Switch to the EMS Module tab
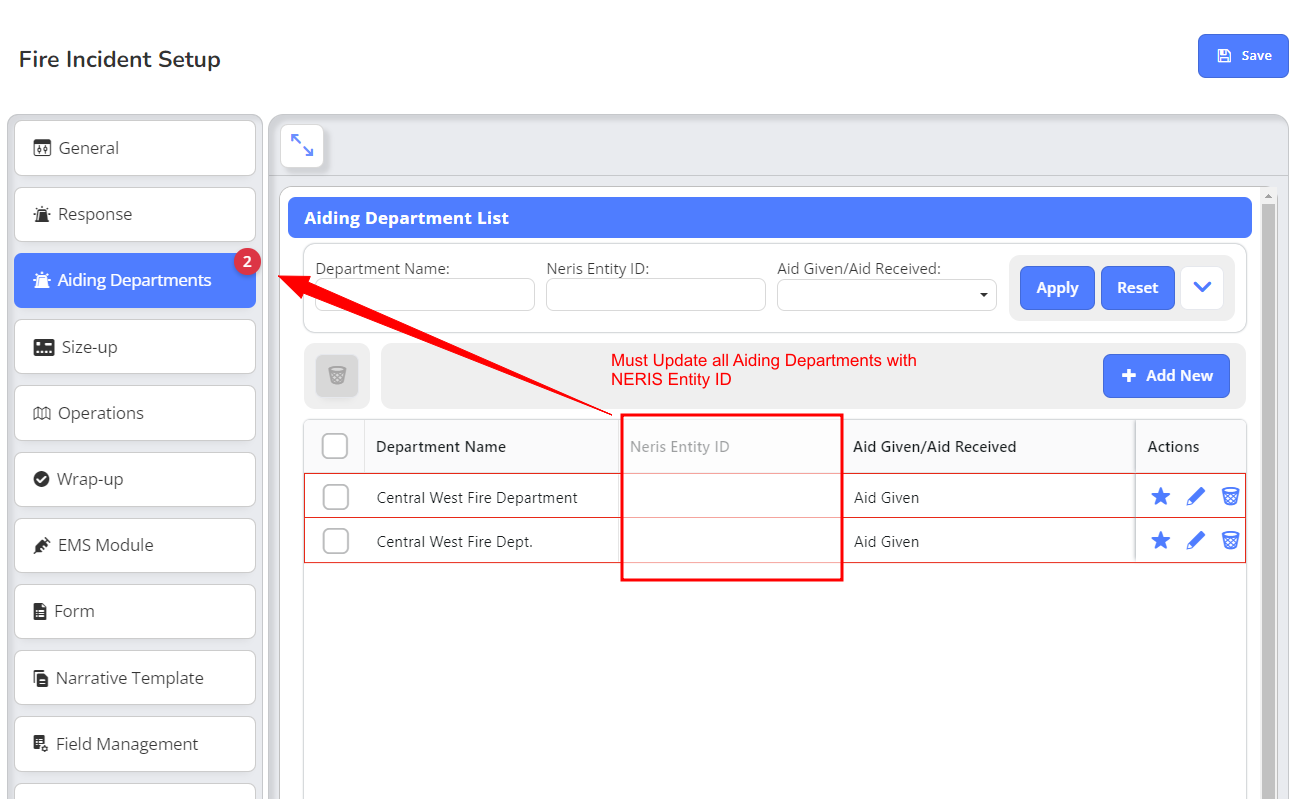The image size is (1300, 799). pos(135,545)
